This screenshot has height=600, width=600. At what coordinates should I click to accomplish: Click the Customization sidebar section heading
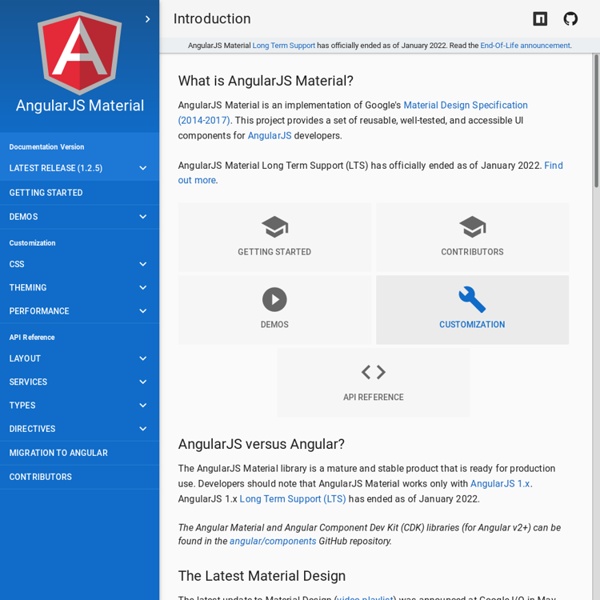click(x=32, y=243)
